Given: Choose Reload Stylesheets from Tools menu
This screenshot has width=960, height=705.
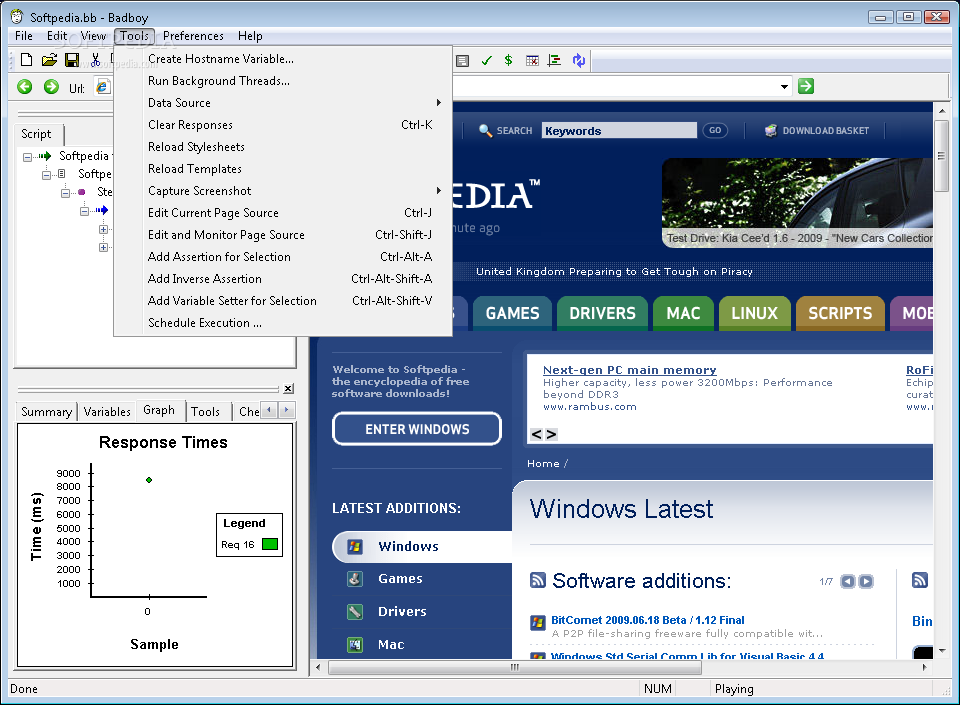Looking at the screenshot, I should coord(283,147).
